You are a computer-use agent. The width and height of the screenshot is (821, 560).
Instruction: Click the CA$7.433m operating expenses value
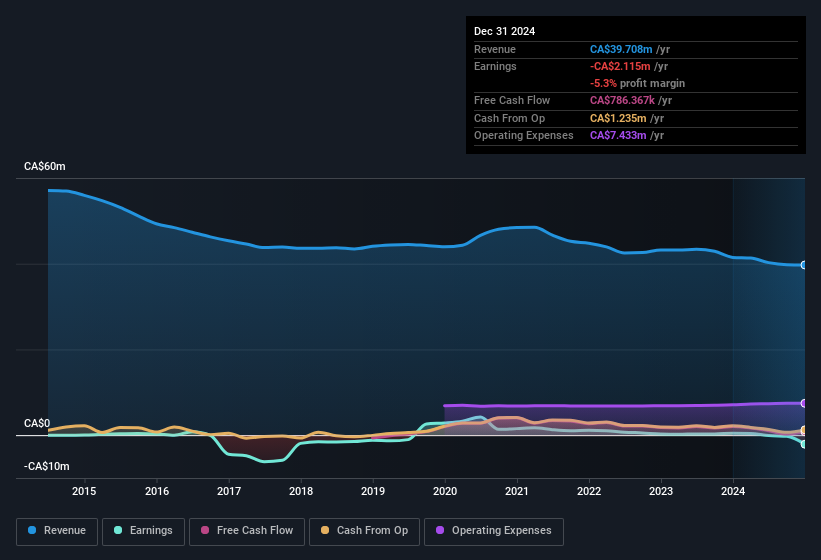click(x=618, y=135)
